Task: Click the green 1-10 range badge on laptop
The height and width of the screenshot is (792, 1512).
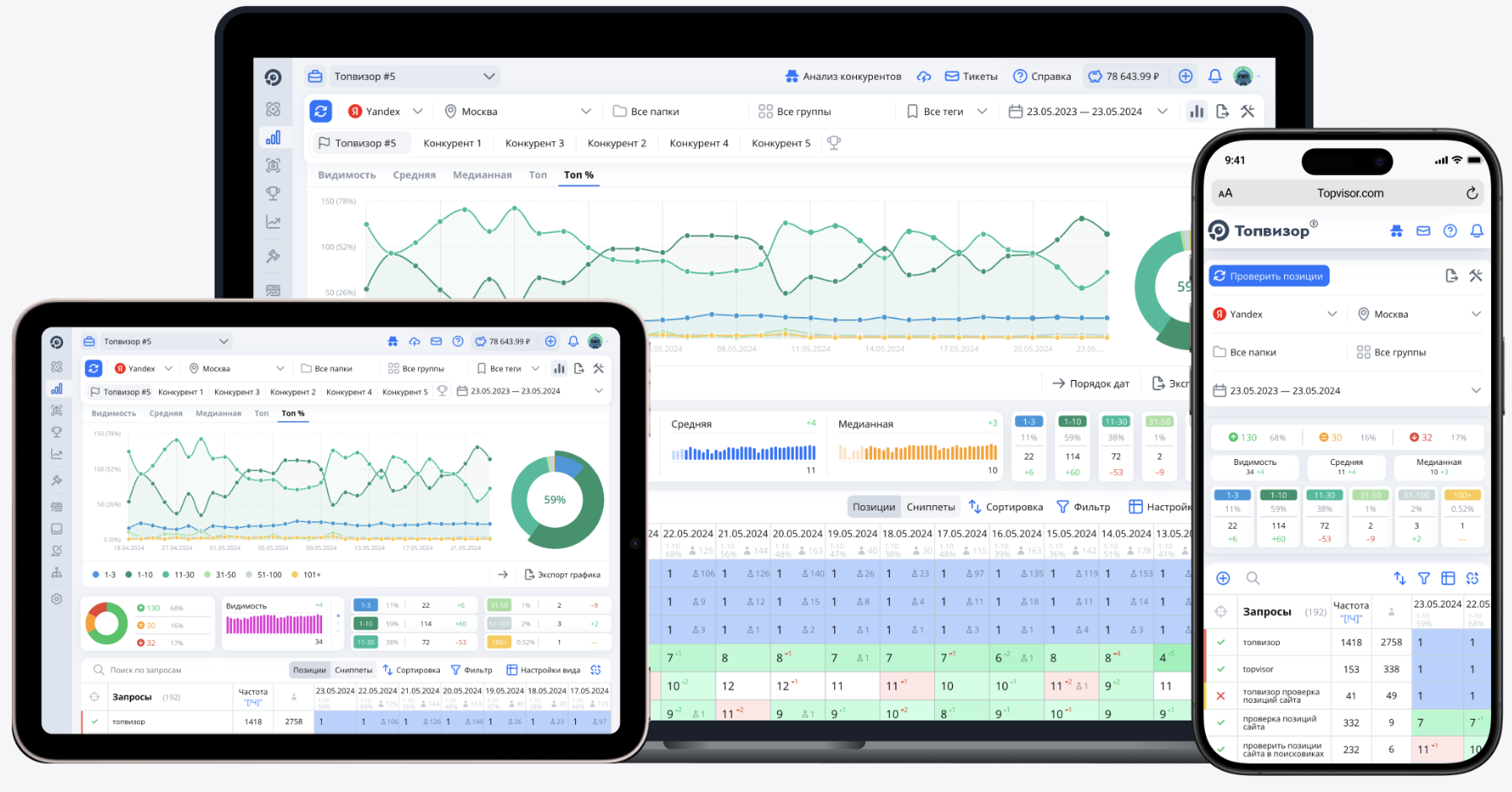Action: pyautogui.click(x=1072, y=421)
